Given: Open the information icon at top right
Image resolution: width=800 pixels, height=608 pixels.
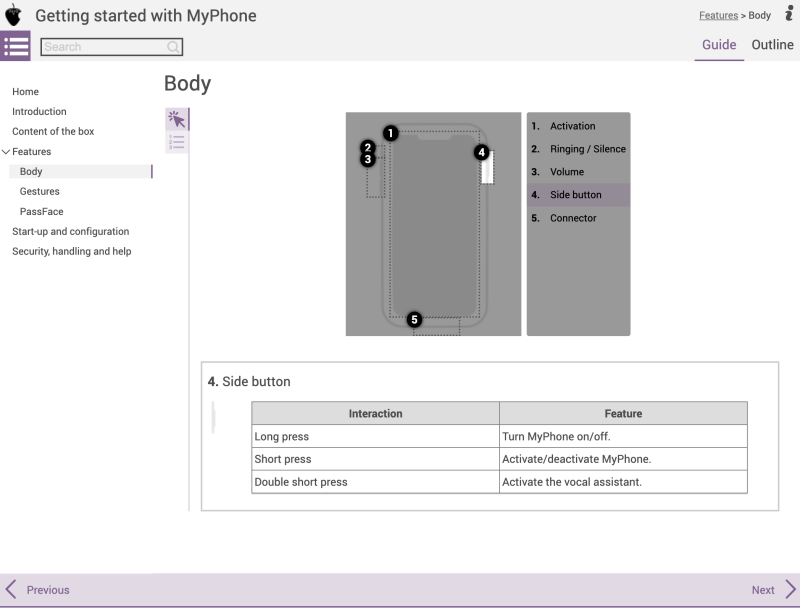Looking at the screenshot, I should point(788,14).
